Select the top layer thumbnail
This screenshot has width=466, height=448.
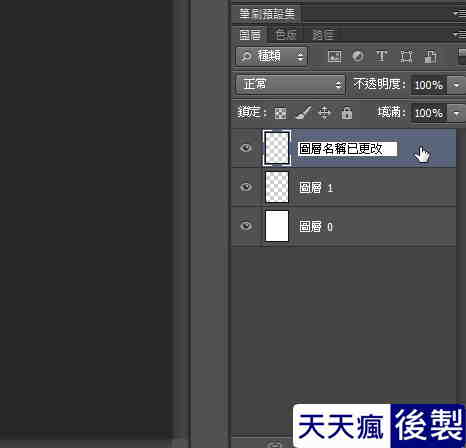click(276, 148)
